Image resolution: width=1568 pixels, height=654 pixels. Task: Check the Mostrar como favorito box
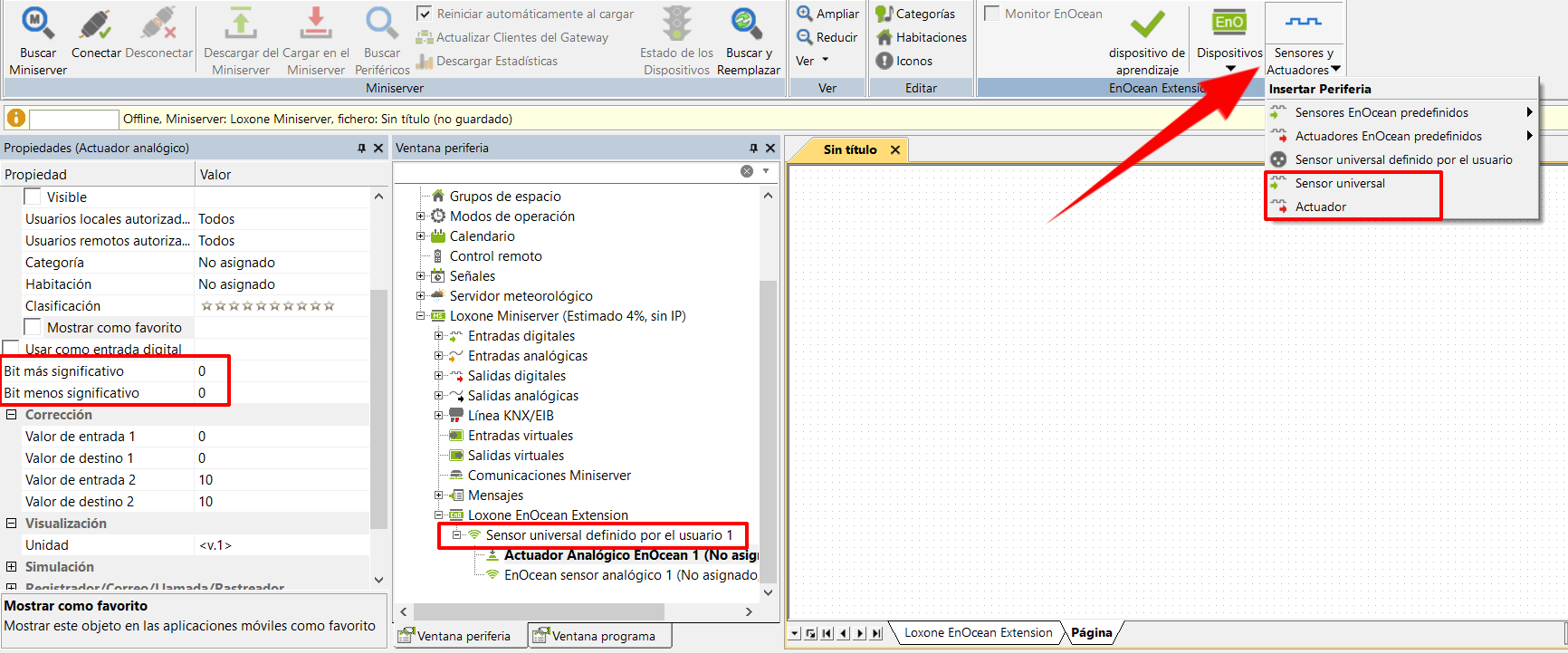tap(33, 327)
